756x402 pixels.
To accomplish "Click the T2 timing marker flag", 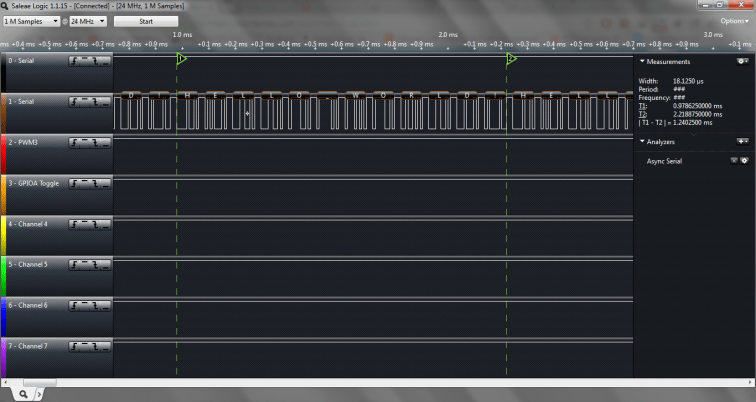I will 511,59.
